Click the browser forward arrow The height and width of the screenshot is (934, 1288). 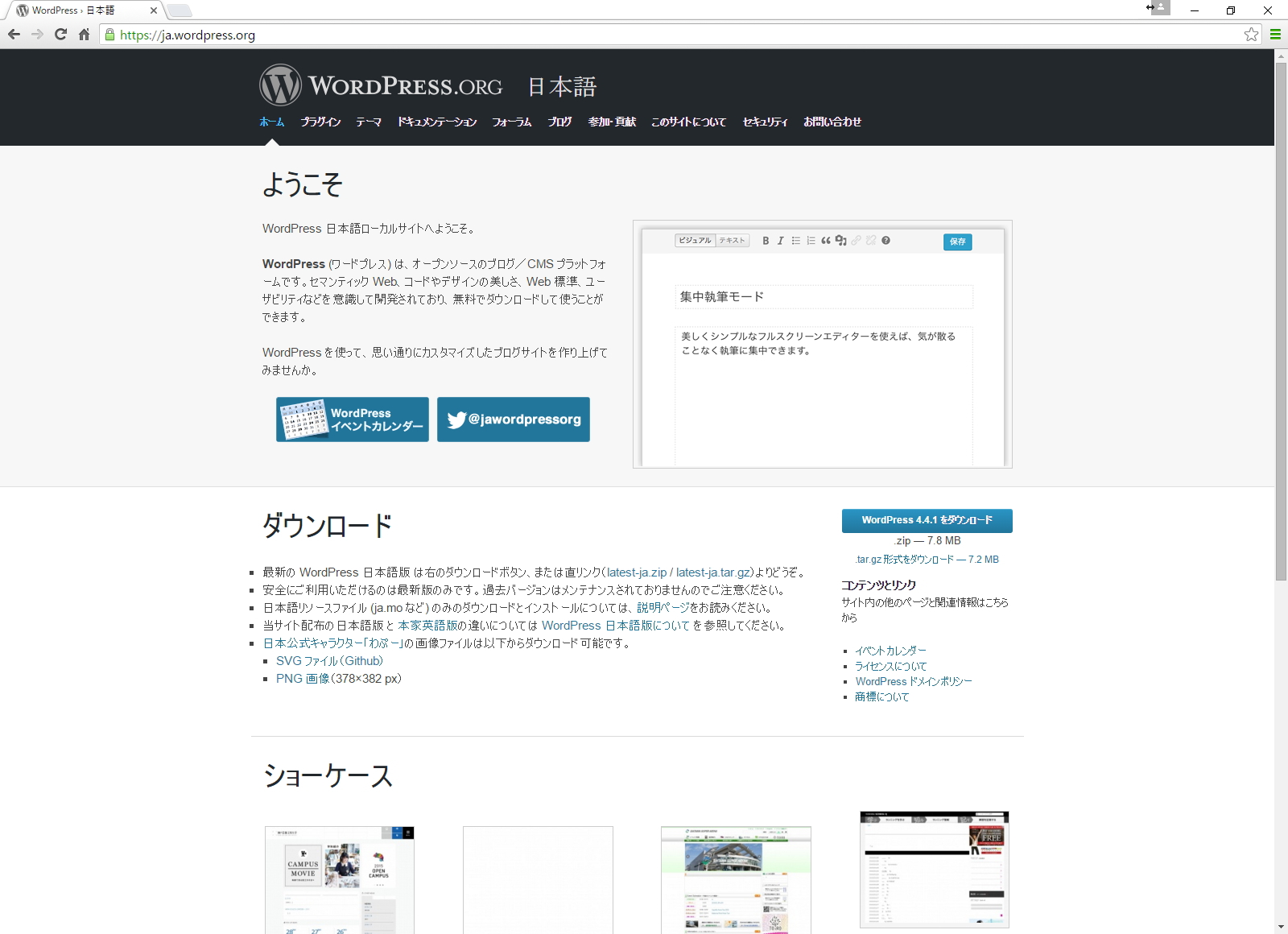click(37, 35)
